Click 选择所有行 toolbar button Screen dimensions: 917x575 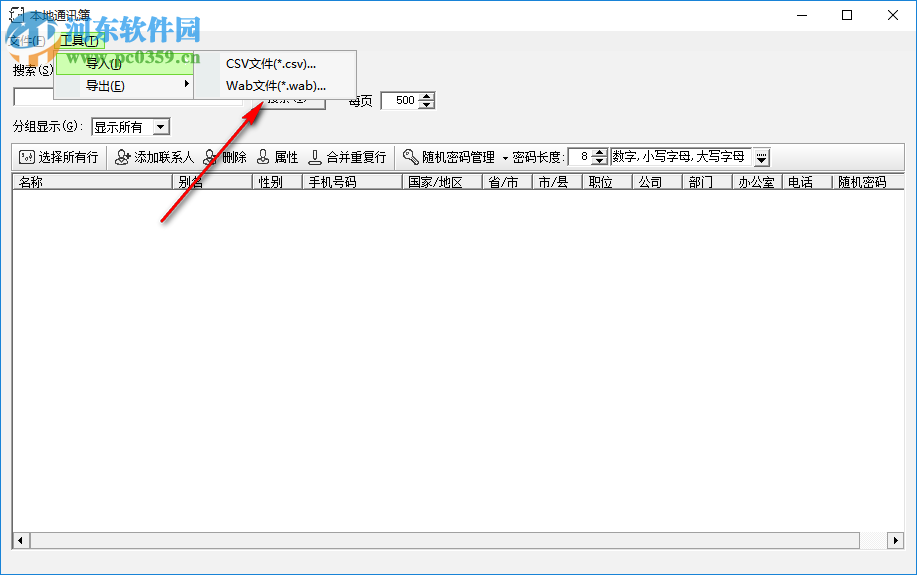(59, 157)
